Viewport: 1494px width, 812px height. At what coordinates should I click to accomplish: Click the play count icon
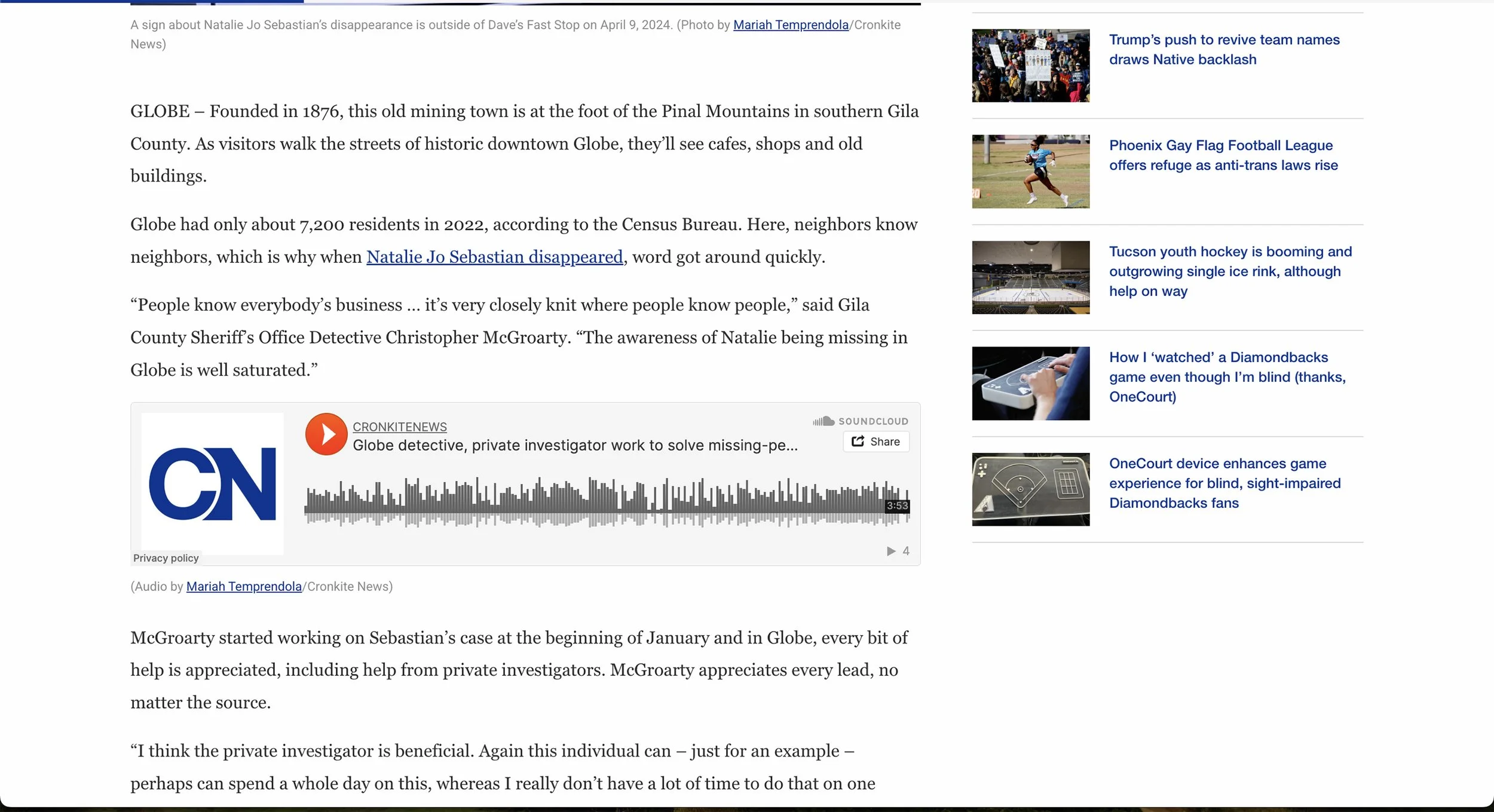click(891, 551)
